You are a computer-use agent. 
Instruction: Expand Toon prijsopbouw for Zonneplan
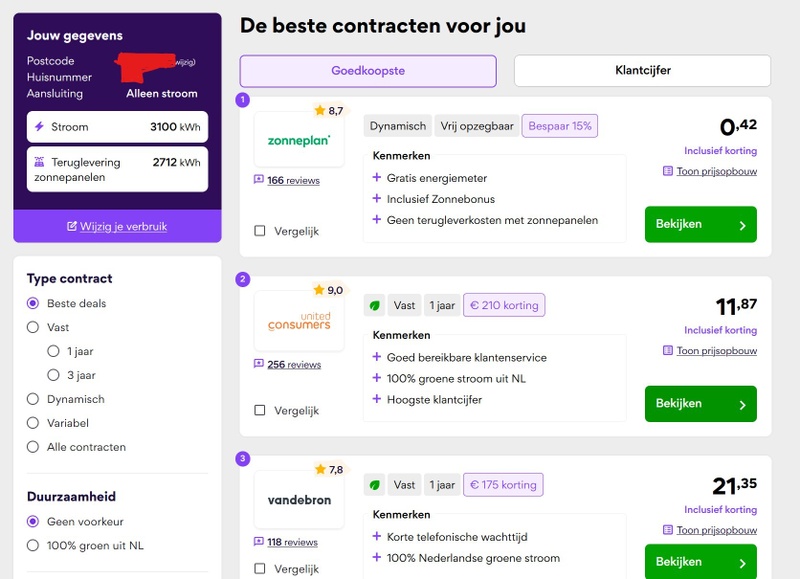716,171
